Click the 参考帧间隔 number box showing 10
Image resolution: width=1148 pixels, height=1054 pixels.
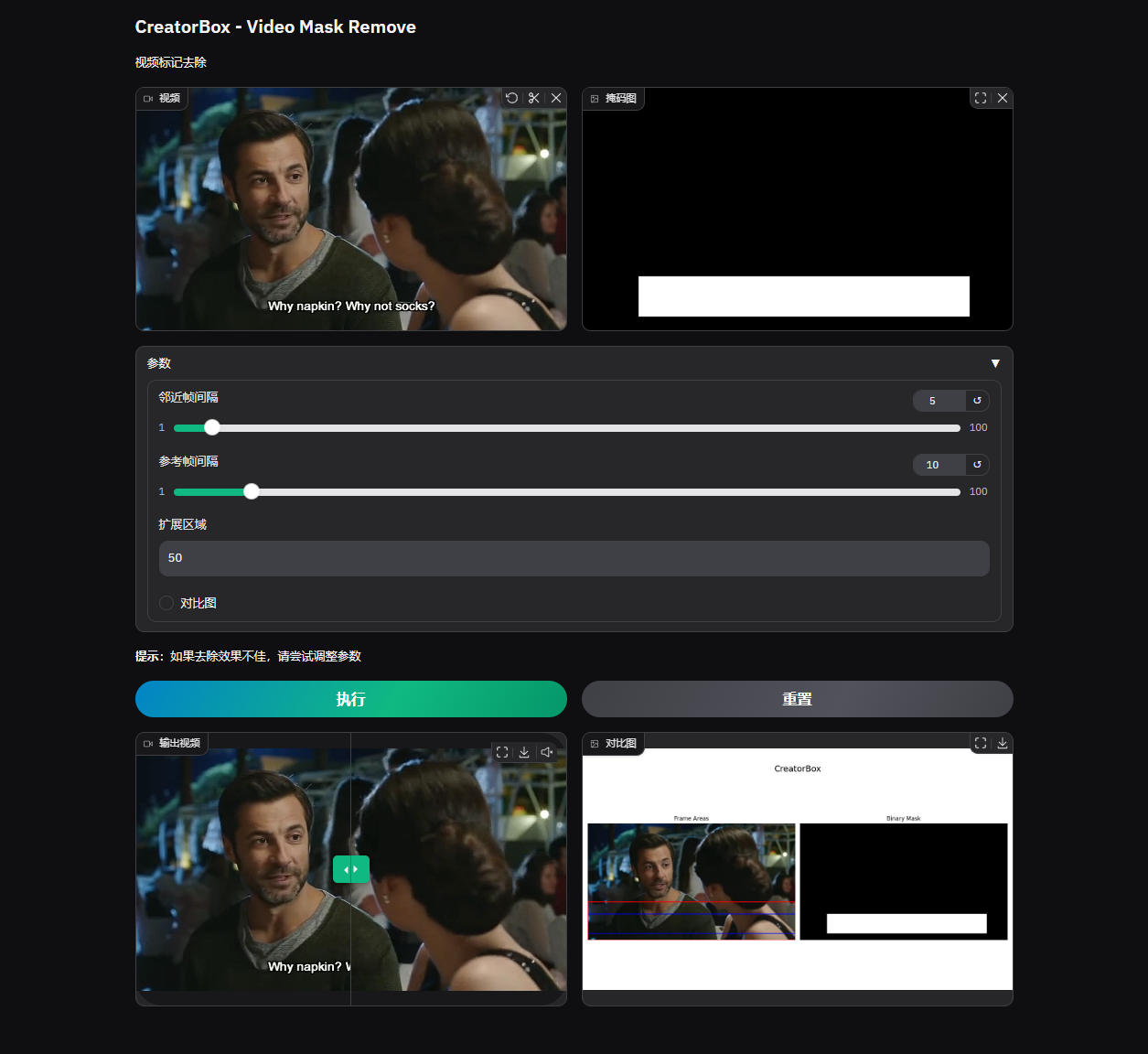(939, 465)
